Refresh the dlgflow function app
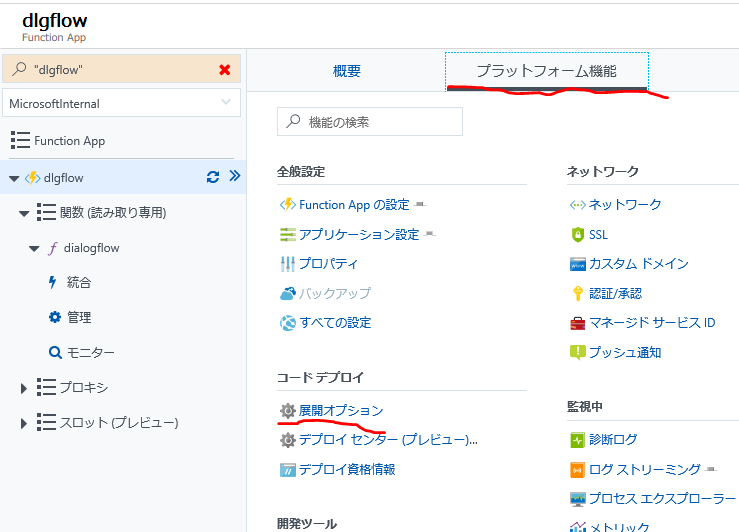 213,177
